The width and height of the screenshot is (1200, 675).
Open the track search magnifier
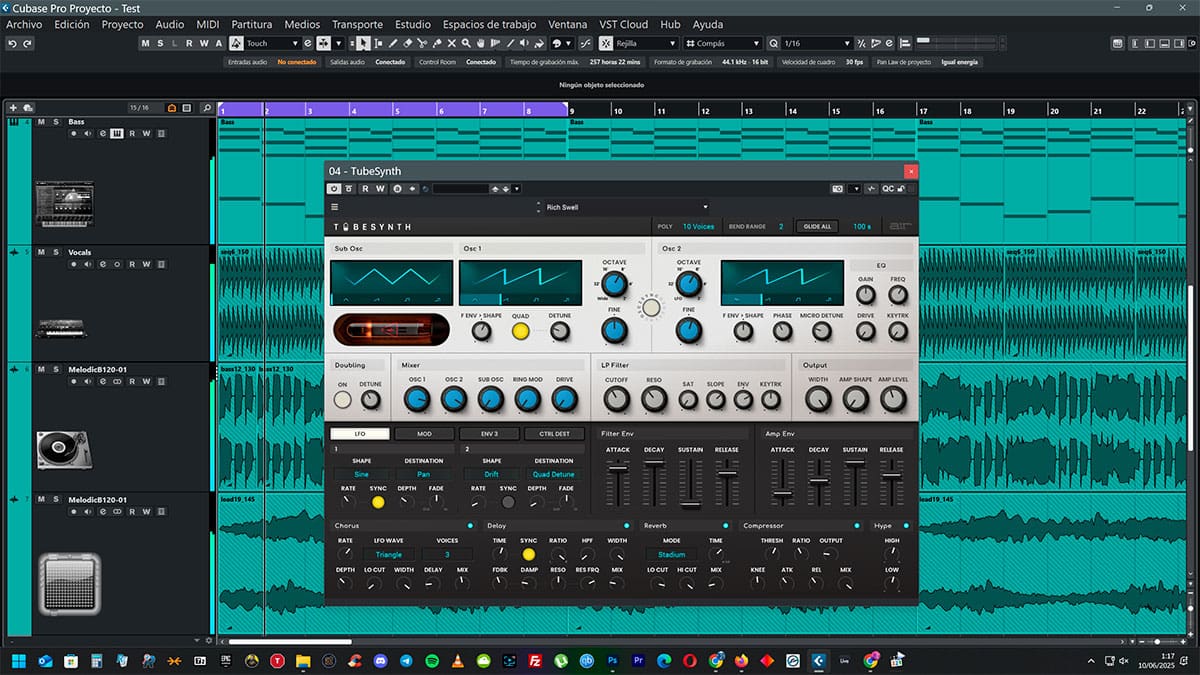pyautogui.click(x=207, y=107)
